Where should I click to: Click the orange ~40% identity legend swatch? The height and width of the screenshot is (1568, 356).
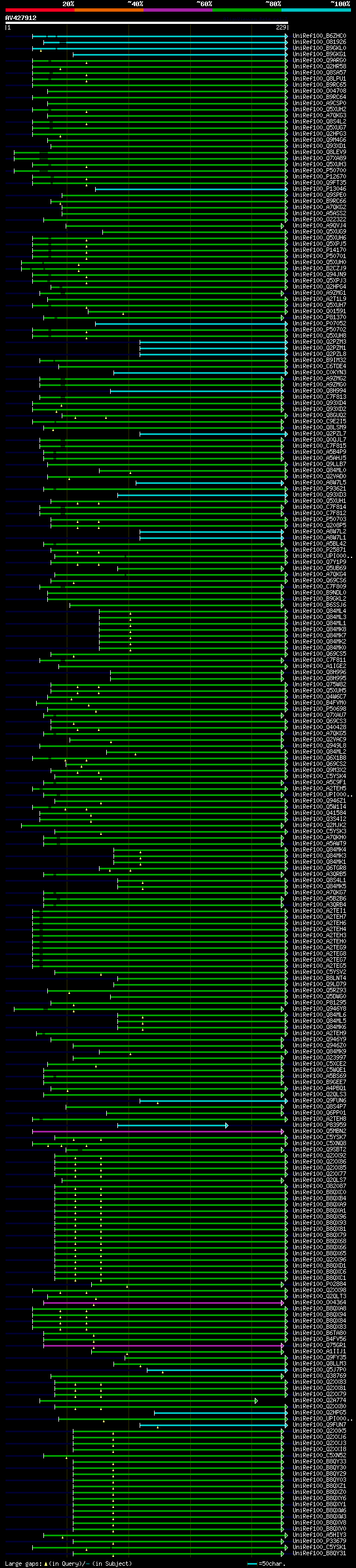[108, 10]
